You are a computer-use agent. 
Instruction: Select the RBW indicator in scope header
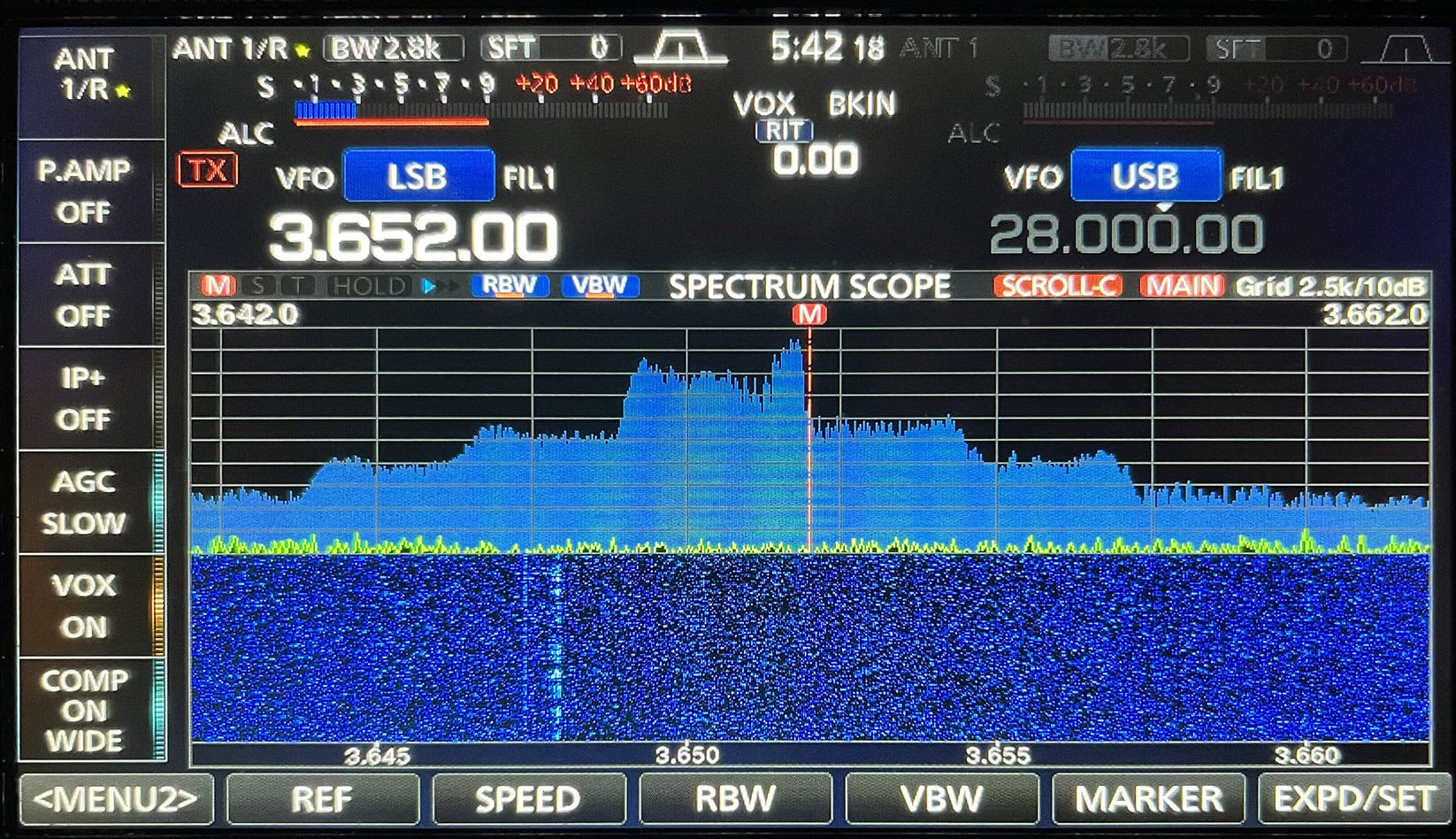pos(510,286)
